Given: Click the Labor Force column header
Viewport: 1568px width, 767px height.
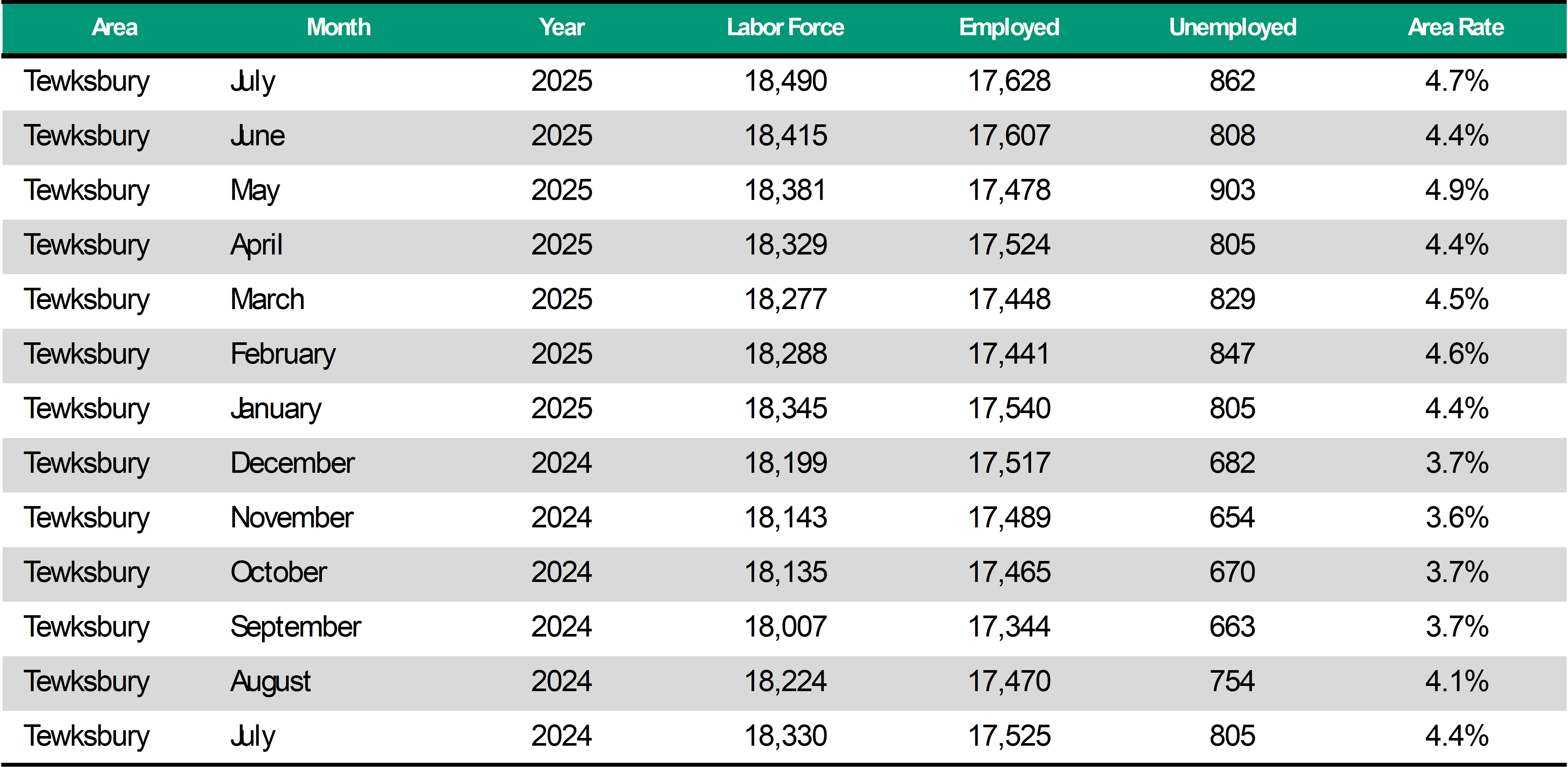Looking at the screenshot, I should click(x=785, y=27).
